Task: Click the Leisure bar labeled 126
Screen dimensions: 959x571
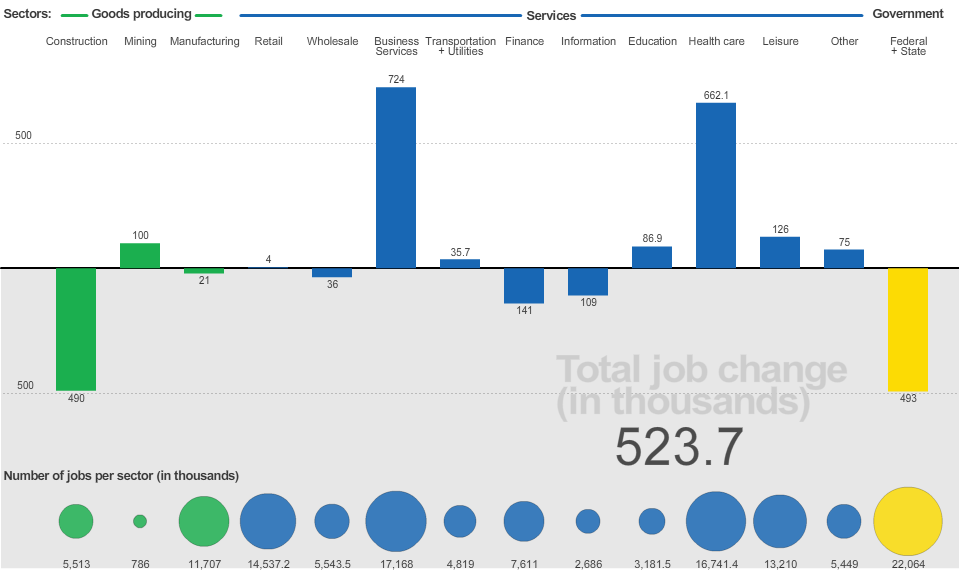Action: pyautogui.click(x=780, y=252)
